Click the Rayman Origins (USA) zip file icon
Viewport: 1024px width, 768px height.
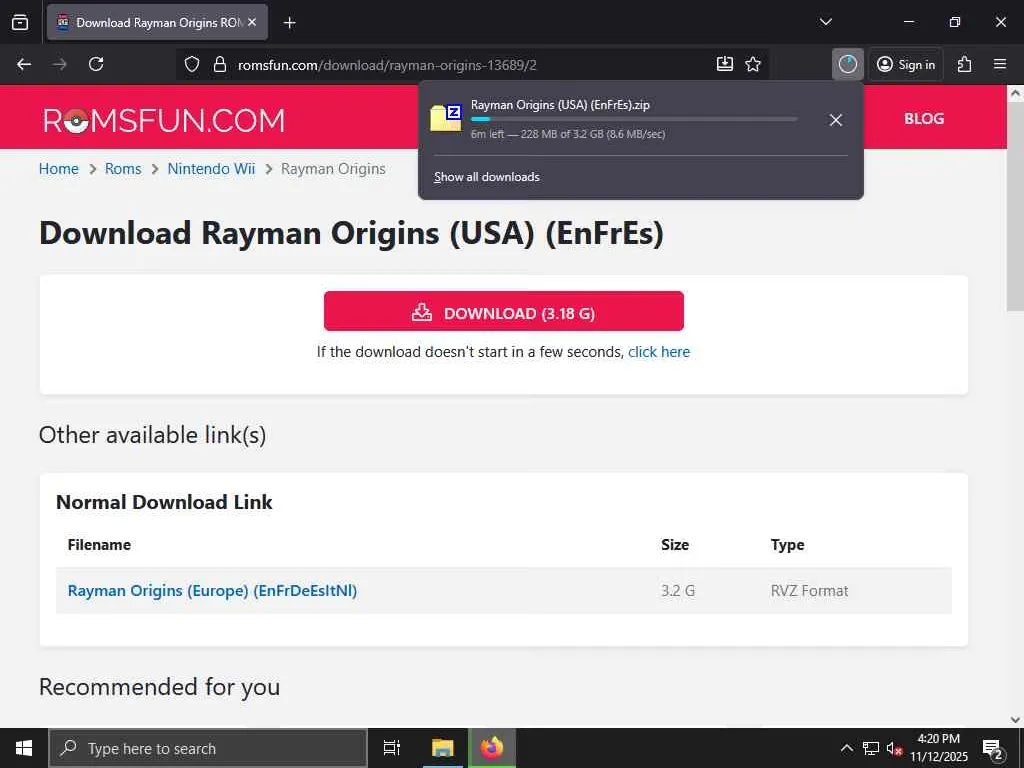[447, 118]
